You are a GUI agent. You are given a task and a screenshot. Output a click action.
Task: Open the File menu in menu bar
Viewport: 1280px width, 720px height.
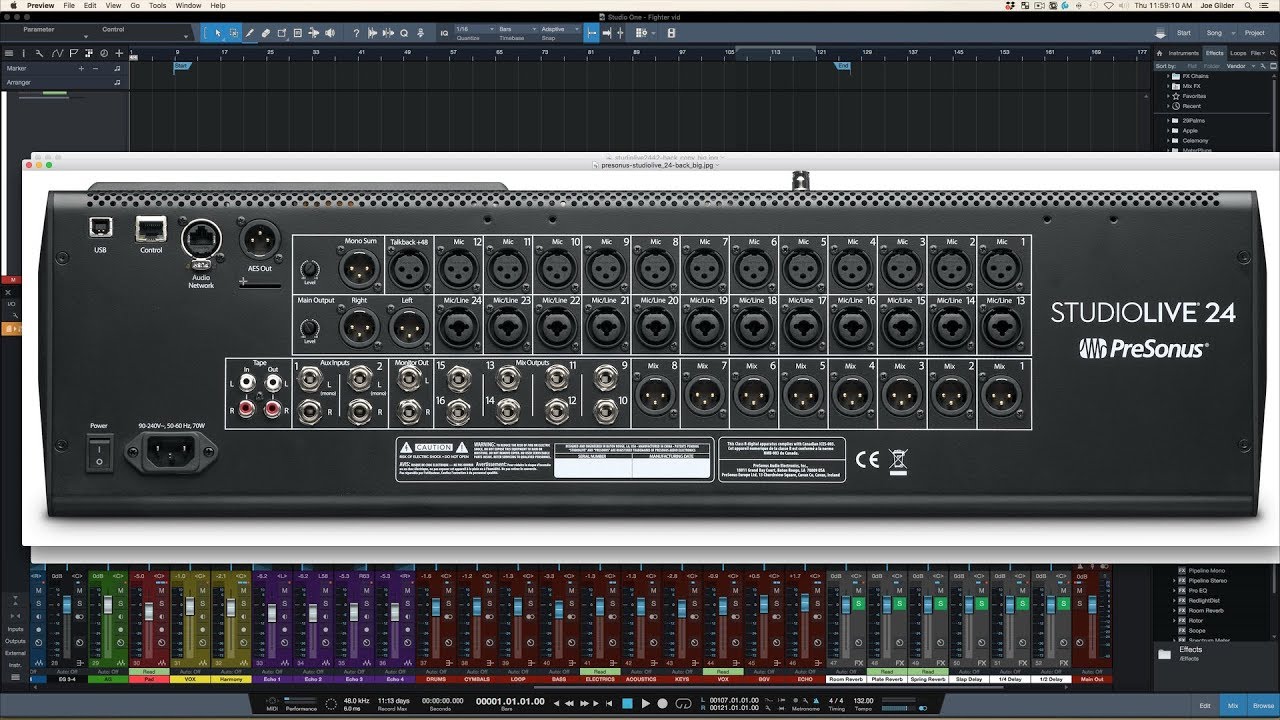click(69, 5)
